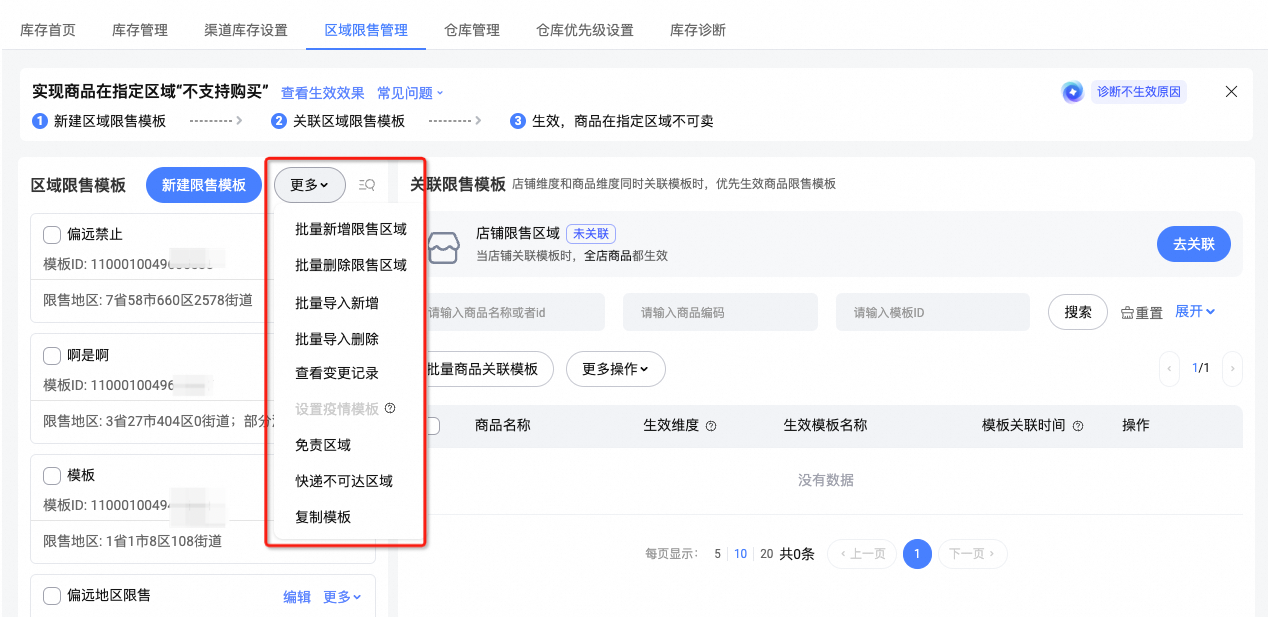Screen dimensions: 1268x617
Task: Click the 重置 reset icon
Action: [x=1127, y=313]
